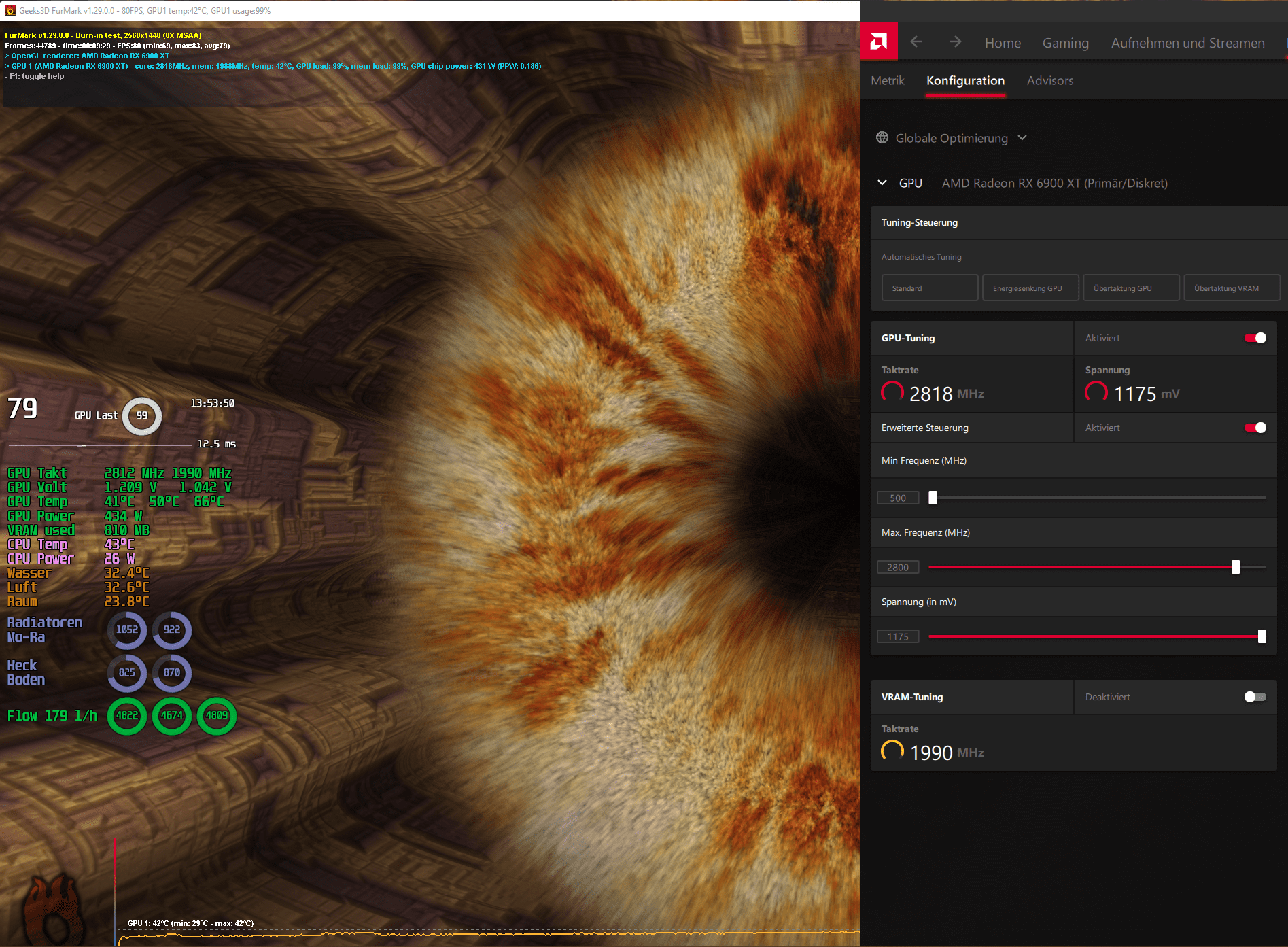1288x947 pixels.
Task: Click the 4822 flow pump gauge
Action: (127, 715)
